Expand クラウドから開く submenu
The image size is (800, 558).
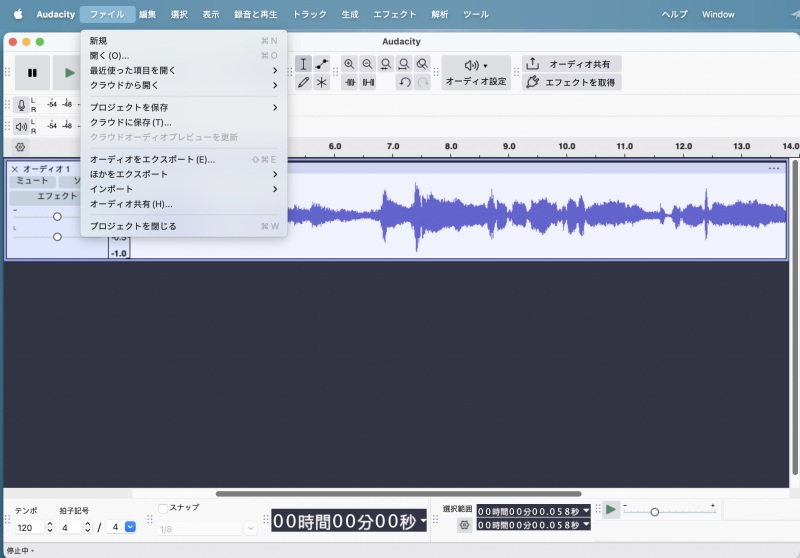click(184, 85)
